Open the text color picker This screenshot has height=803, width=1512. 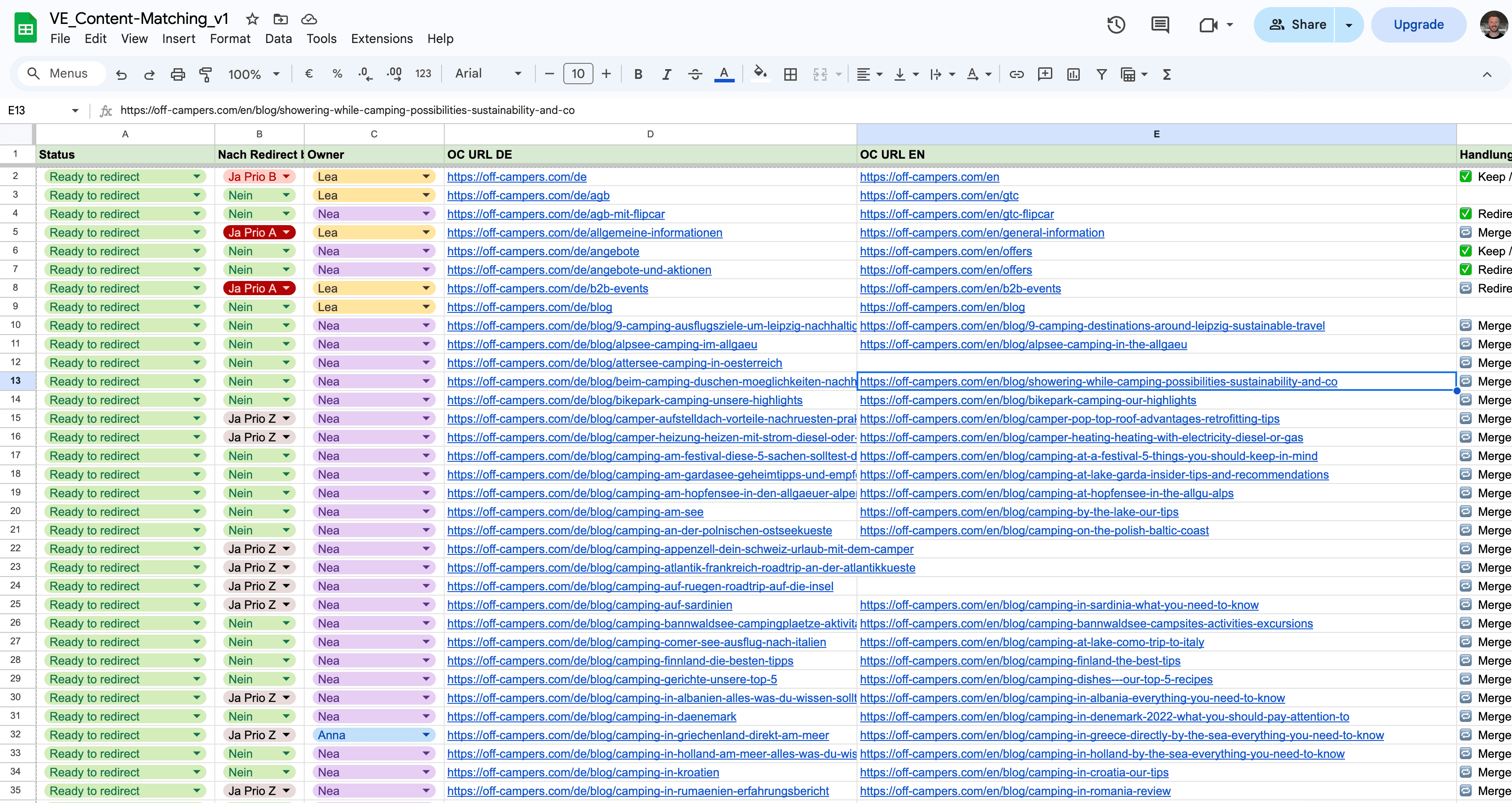(724, 74)
